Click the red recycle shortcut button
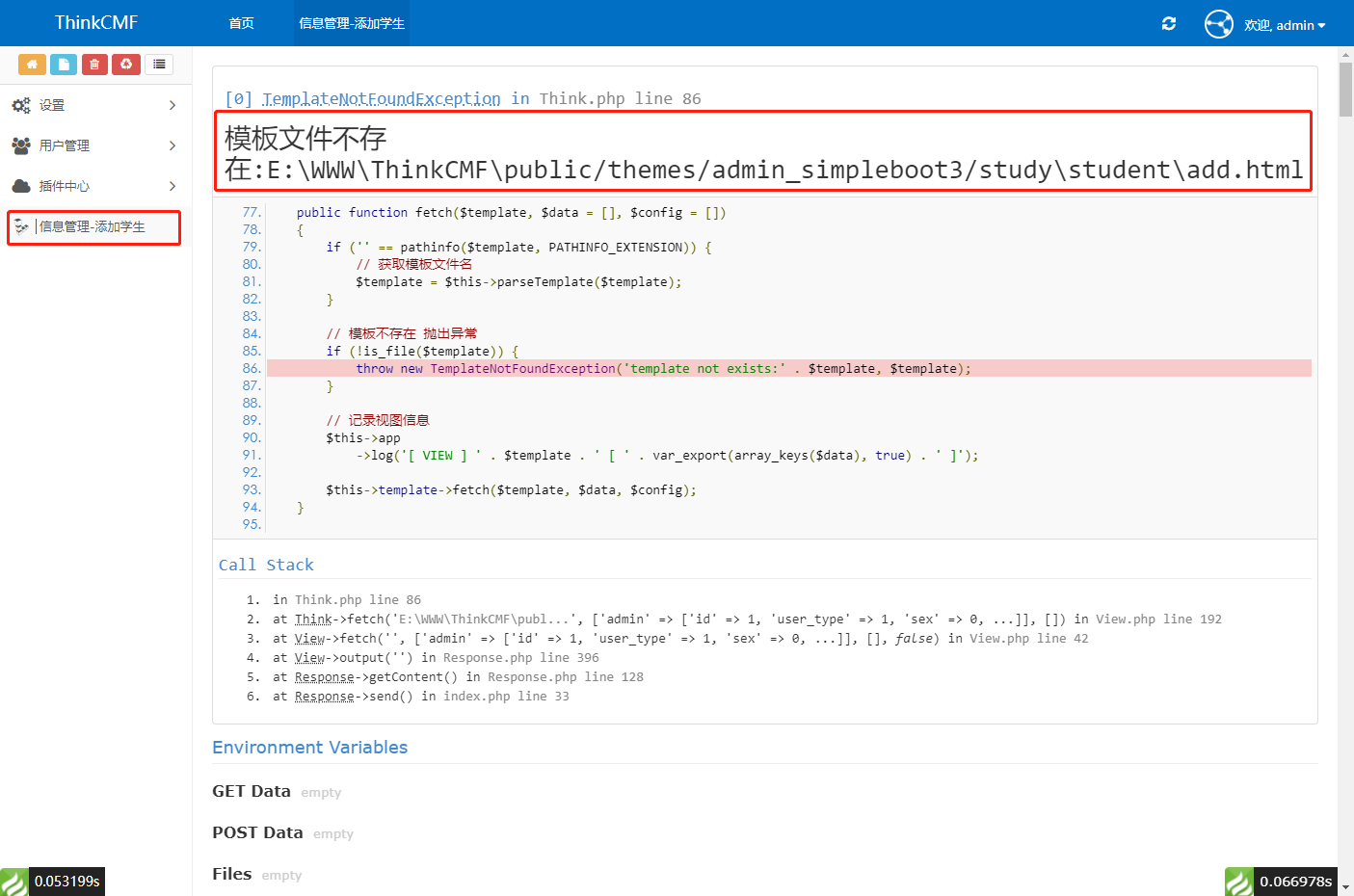 pos(126,65)
